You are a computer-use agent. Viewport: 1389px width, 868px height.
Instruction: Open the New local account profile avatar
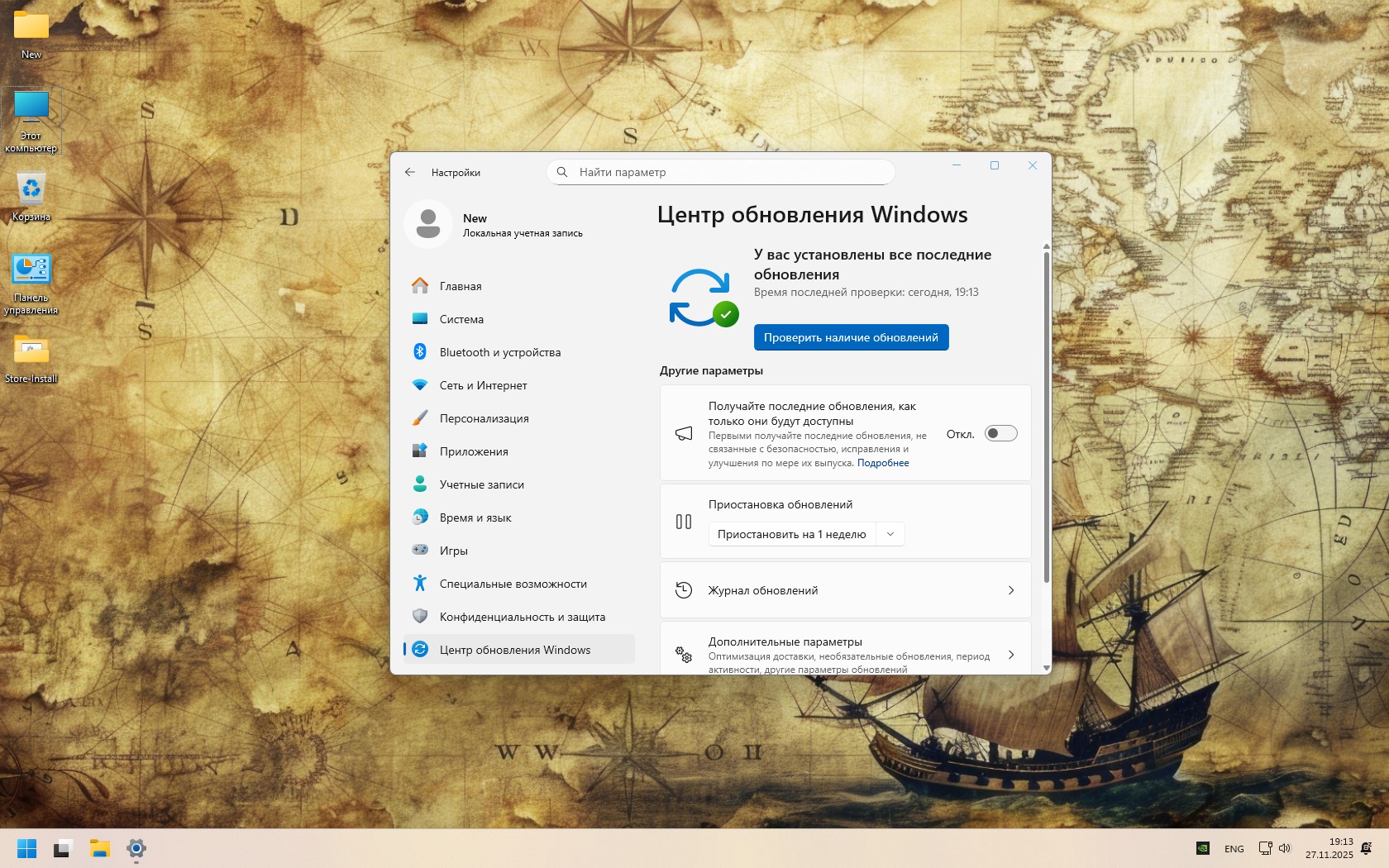(428, 224)
